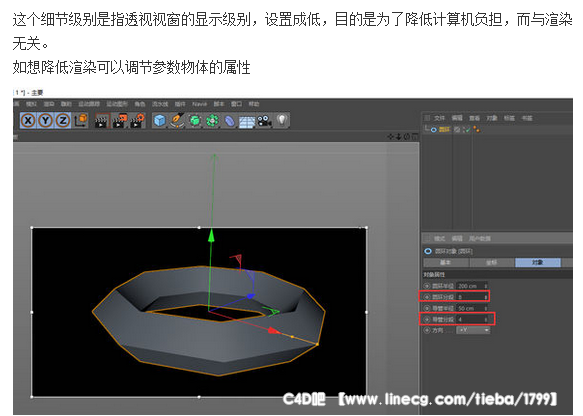Image resolution: width=583 pixels, height=416 pixels.
Task: Click the coordinate system cube icon
Action: [x=81, y=120]
